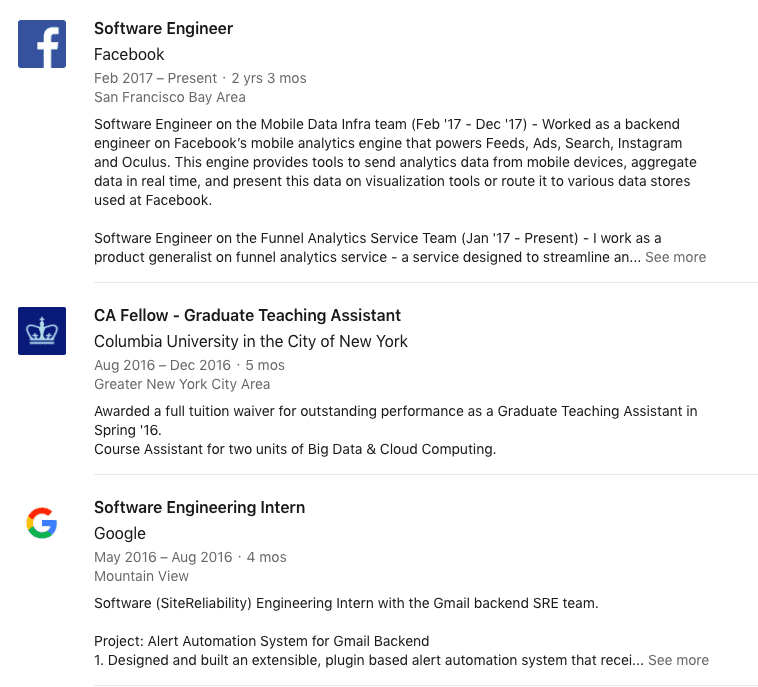Viewport: 758px width, 687px height.
Task: Click the Google company logo
Action: tap(42, 523)
